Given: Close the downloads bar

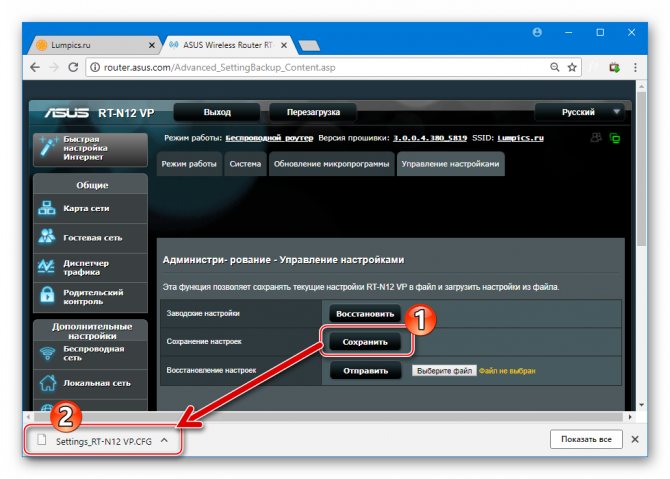Looking at the screenshot, I should [635, 439].
